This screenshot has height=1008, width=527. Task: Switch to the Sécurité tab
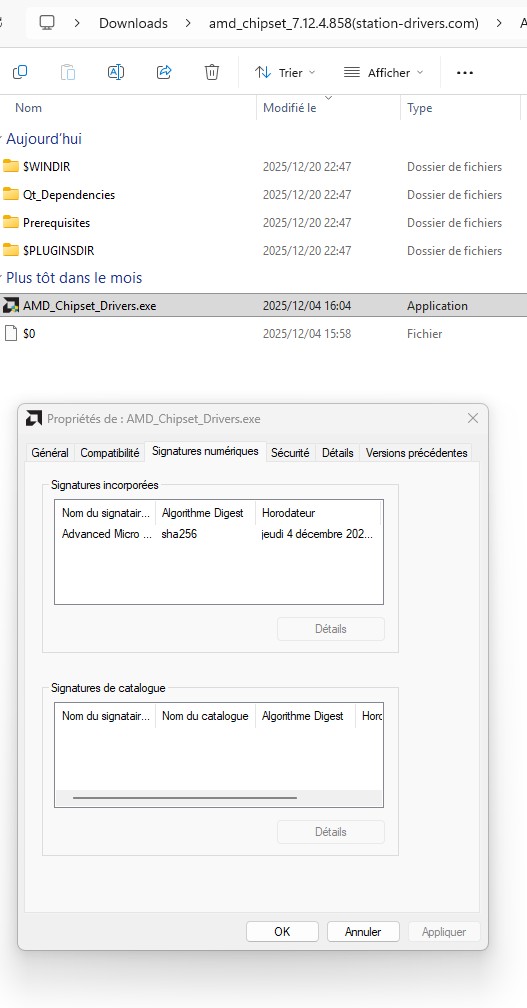coord(290,453)
